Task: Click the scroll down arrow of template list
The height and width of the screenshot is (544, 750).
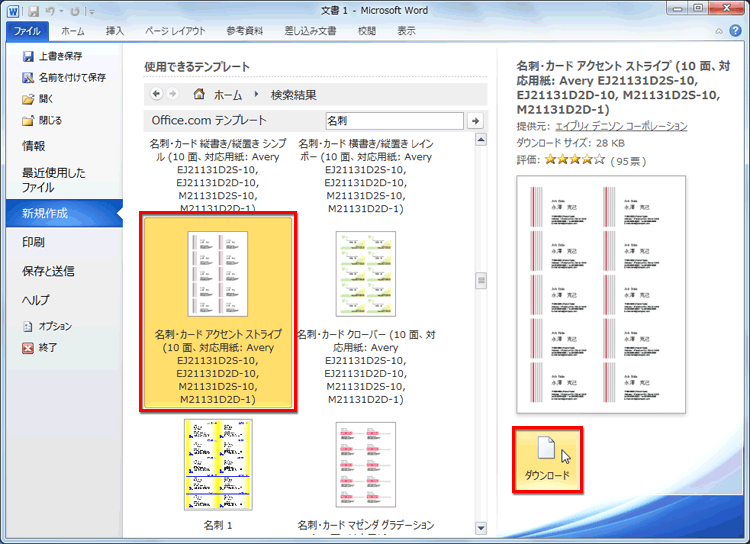Action: point(481,528)
